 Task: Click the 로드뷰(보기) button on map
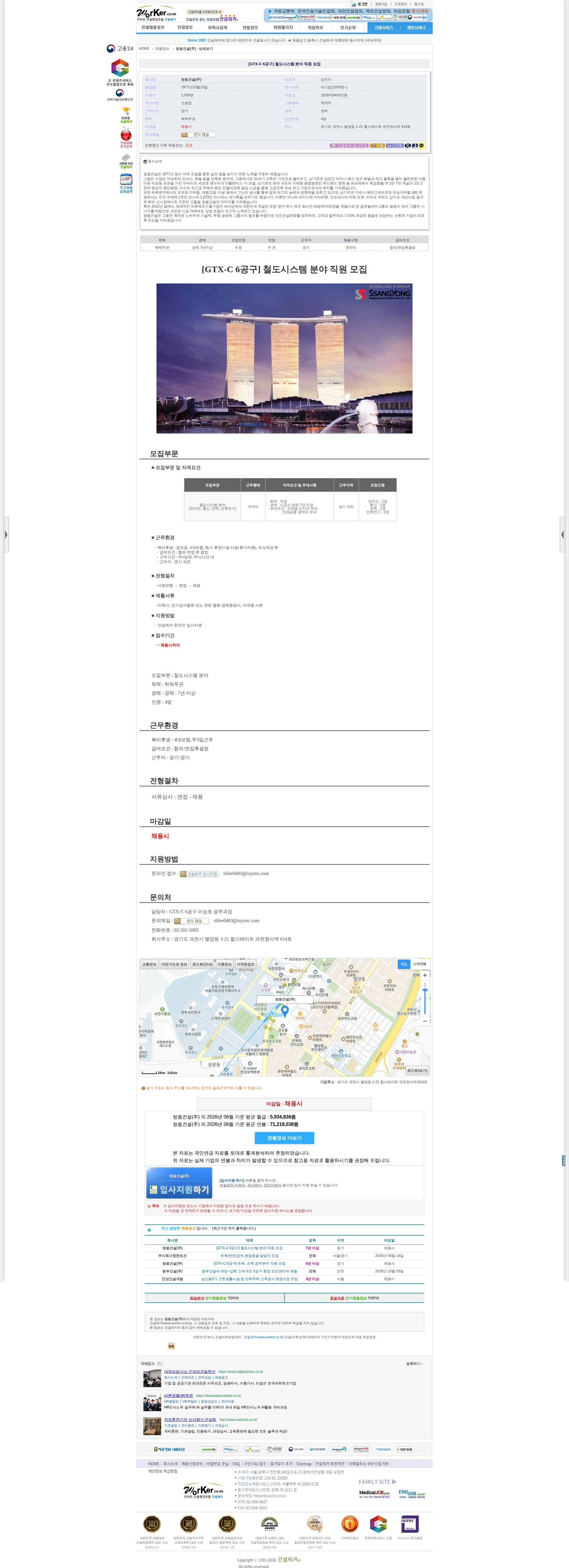418,1071
